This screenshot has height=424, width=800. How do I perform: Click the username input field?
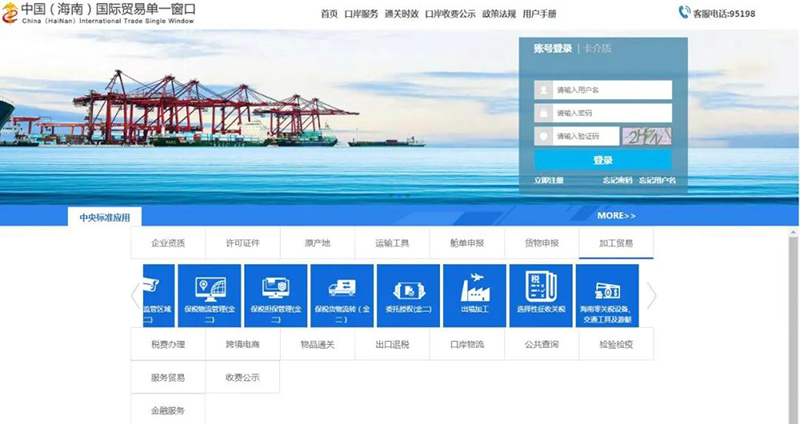pyautogui.click(x=612, y=89)
